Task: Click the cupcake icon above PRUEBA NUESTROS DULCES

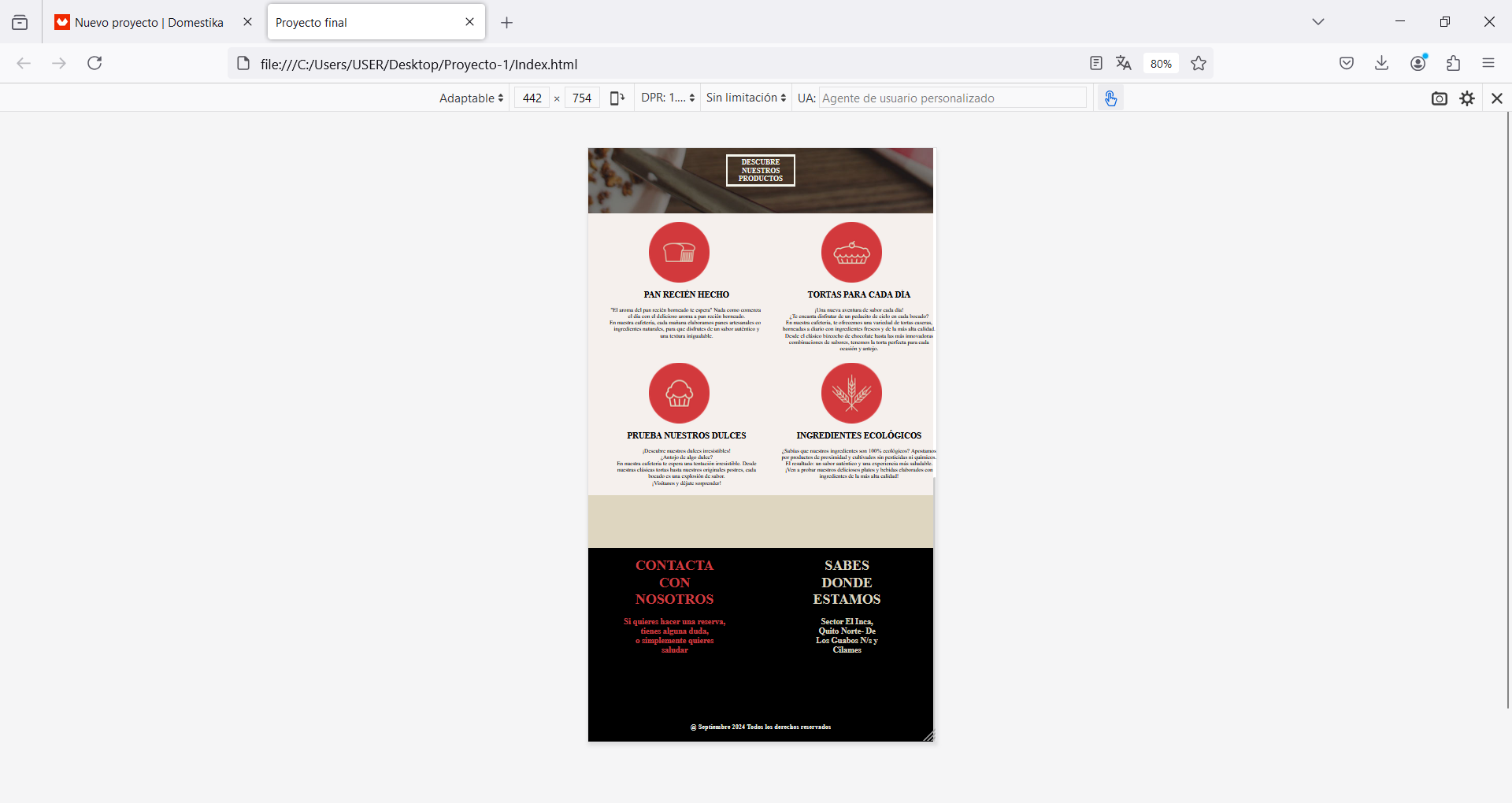Action: [679, 393]
